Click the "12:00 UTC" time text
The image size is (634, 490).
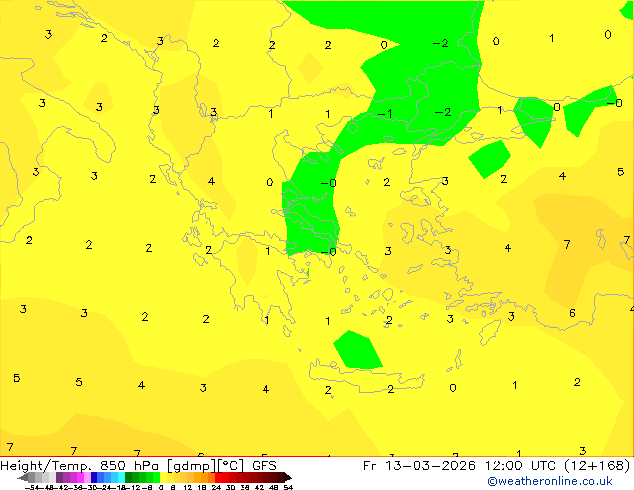click(x=520, y=465)
